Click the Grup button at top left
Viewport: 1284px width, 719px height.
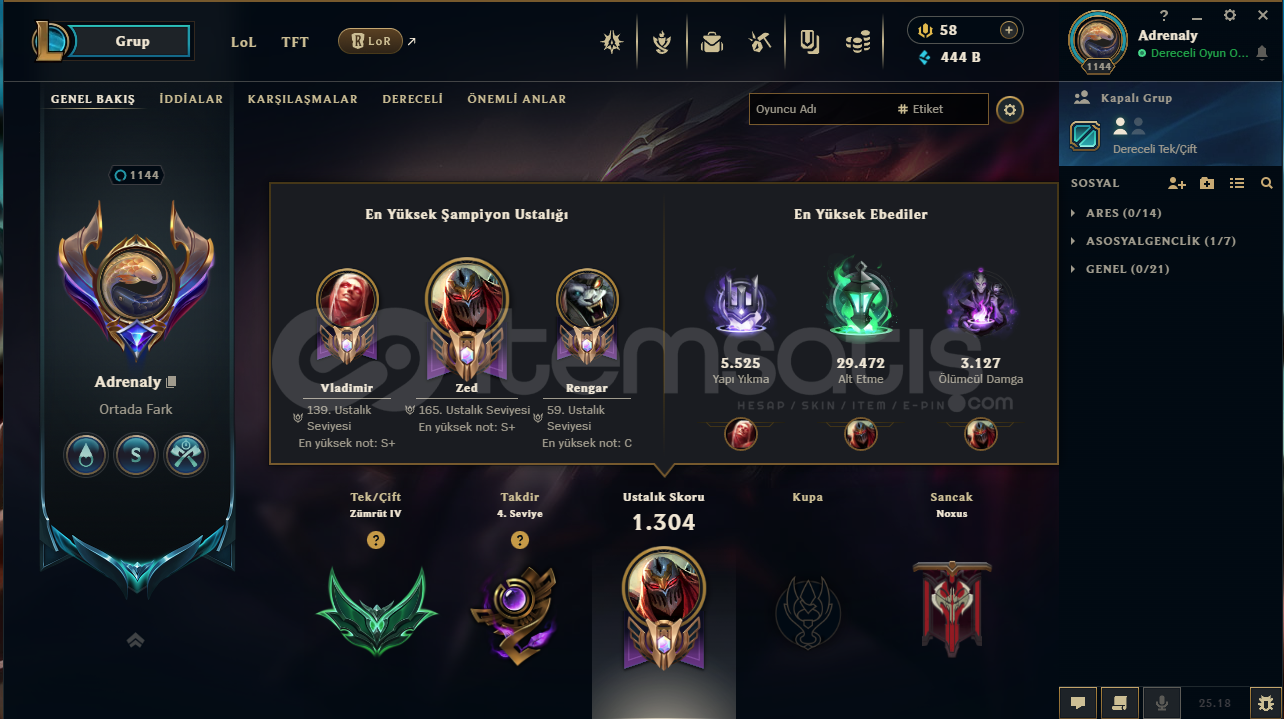coord(131,41)
